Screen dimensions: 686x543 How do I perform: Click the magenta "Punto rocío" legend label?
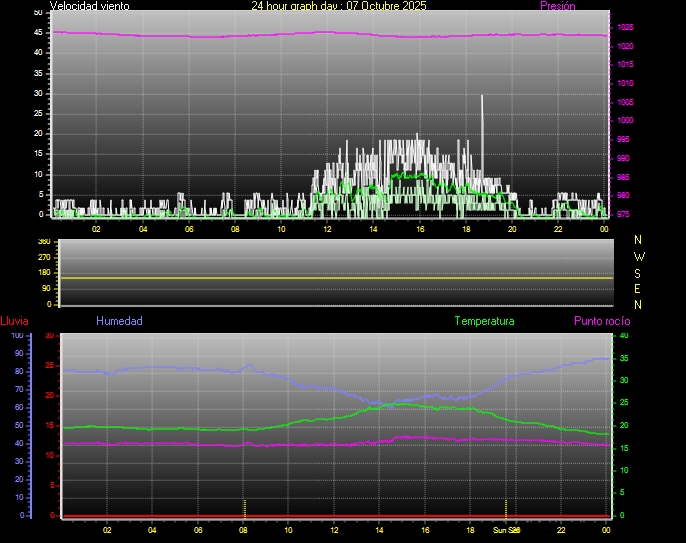click(601, 321)
